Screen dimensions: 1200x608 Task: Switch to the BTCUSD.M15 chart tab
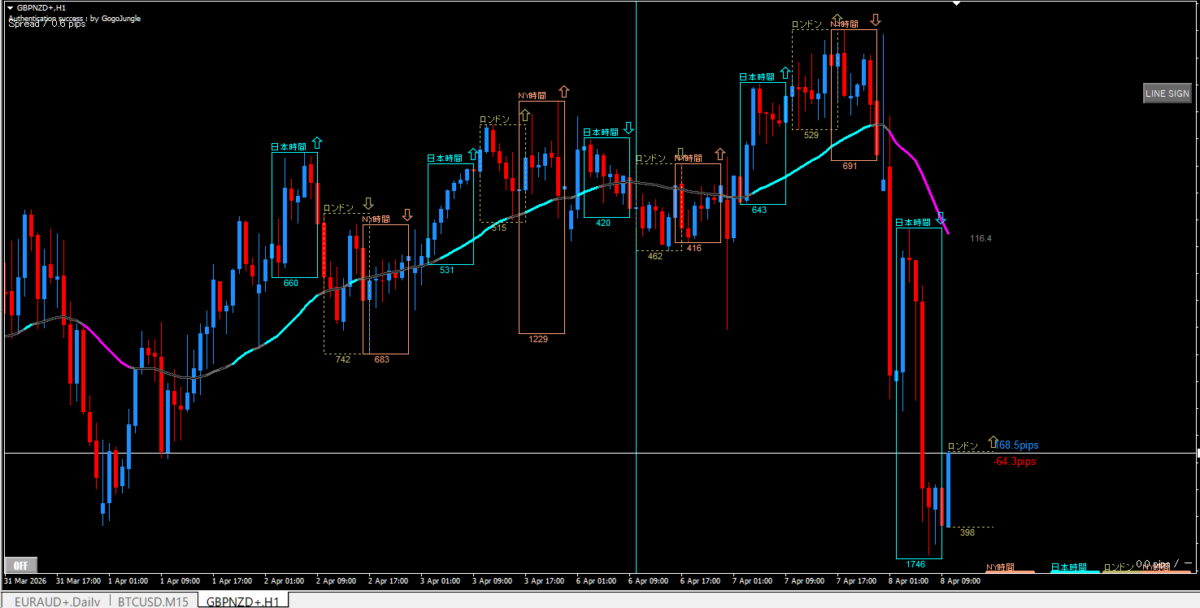[x=152, y=600]
